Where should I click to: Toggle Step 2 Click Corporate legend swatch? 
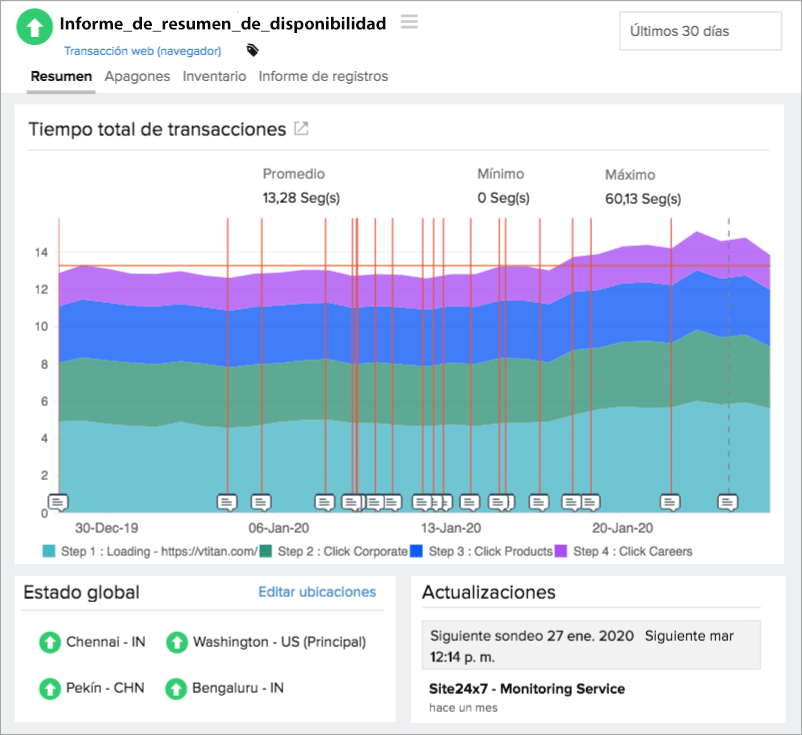click(x=265, y=551)
